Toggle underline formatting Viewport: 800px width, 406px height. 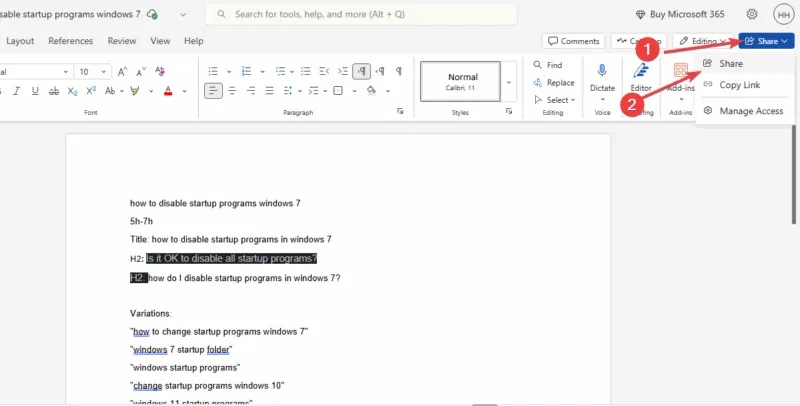coord(35,91)
